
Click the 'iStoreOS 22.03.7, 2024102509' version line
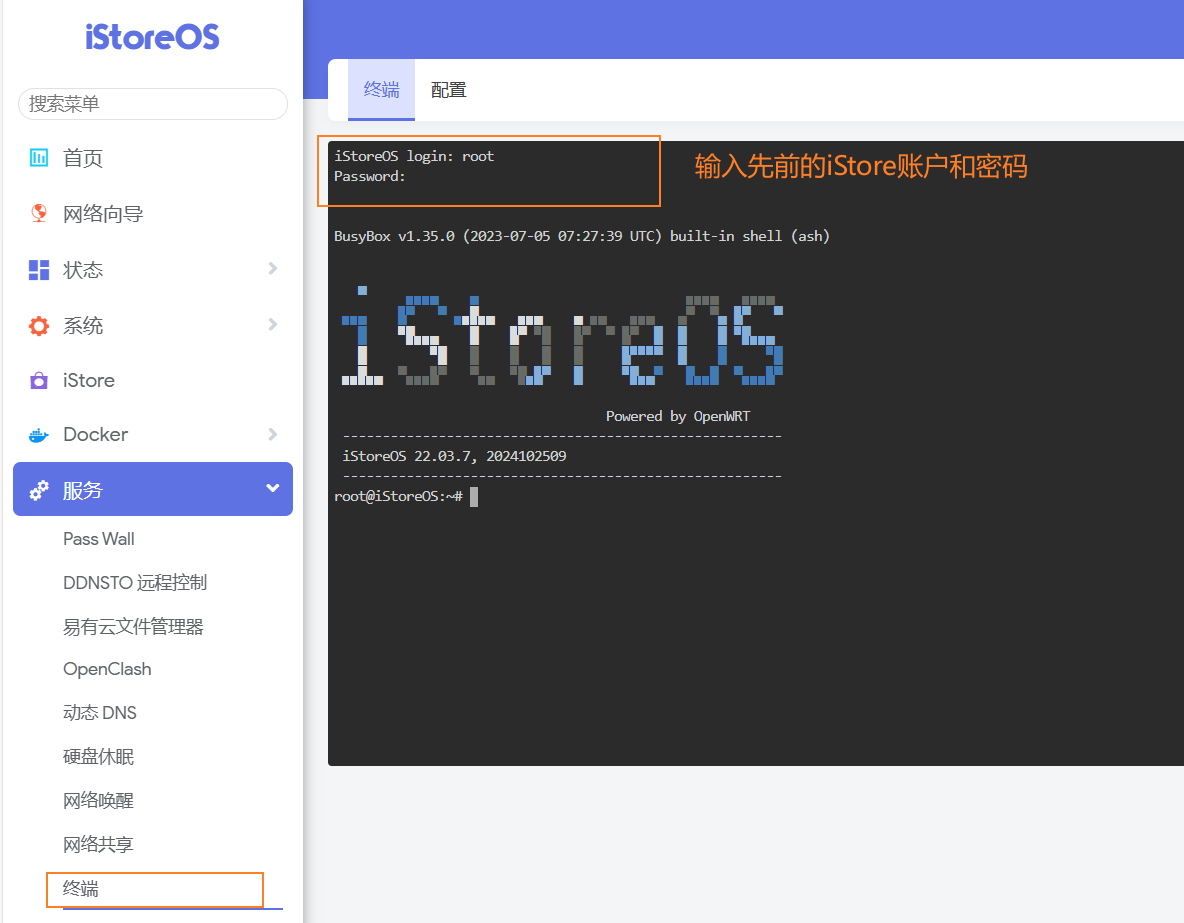[x=455, y=456]
